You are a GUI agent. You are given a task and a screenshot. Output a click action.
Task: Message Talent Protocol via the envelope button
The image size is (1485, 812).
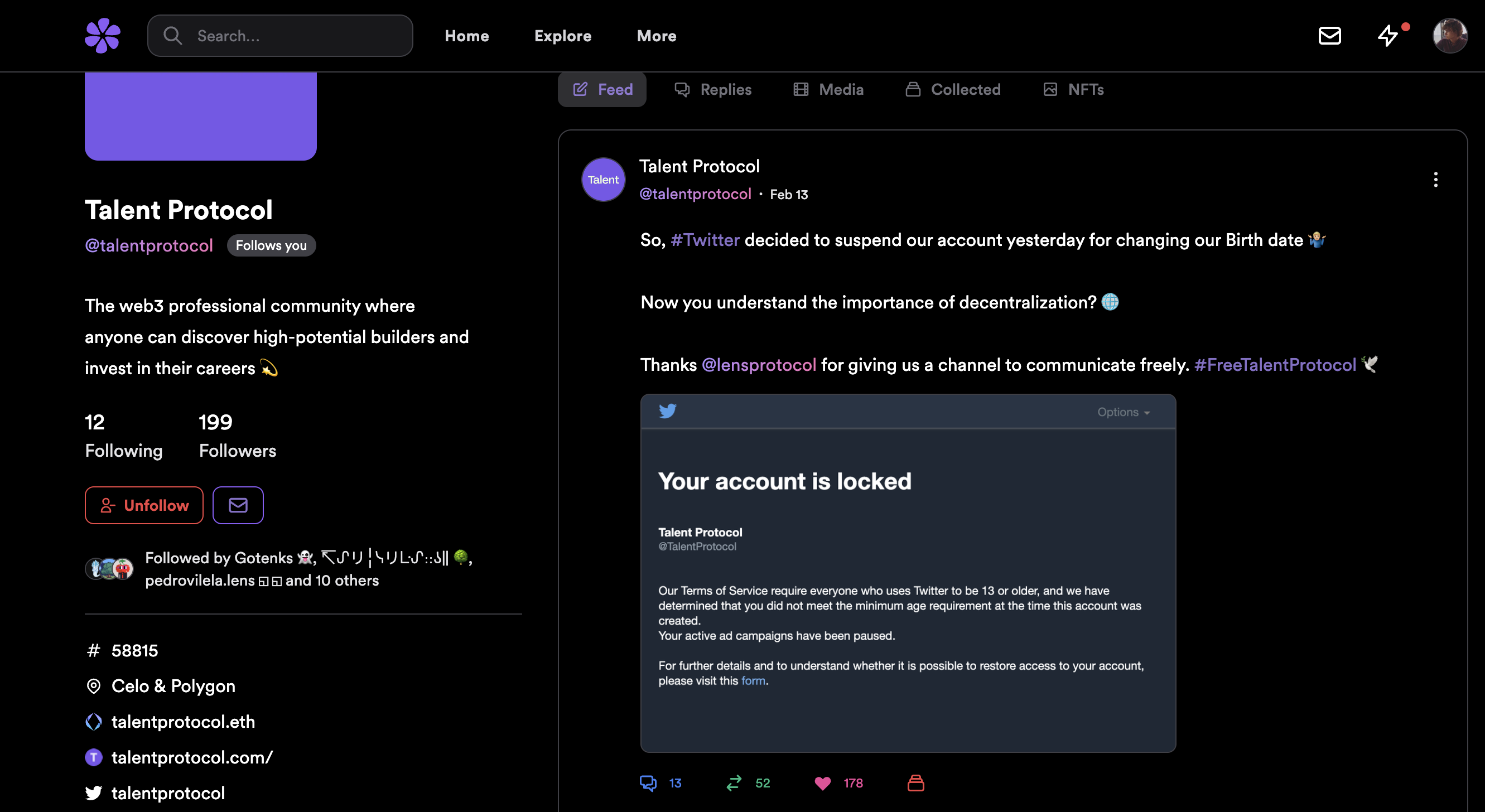point(238,505)
